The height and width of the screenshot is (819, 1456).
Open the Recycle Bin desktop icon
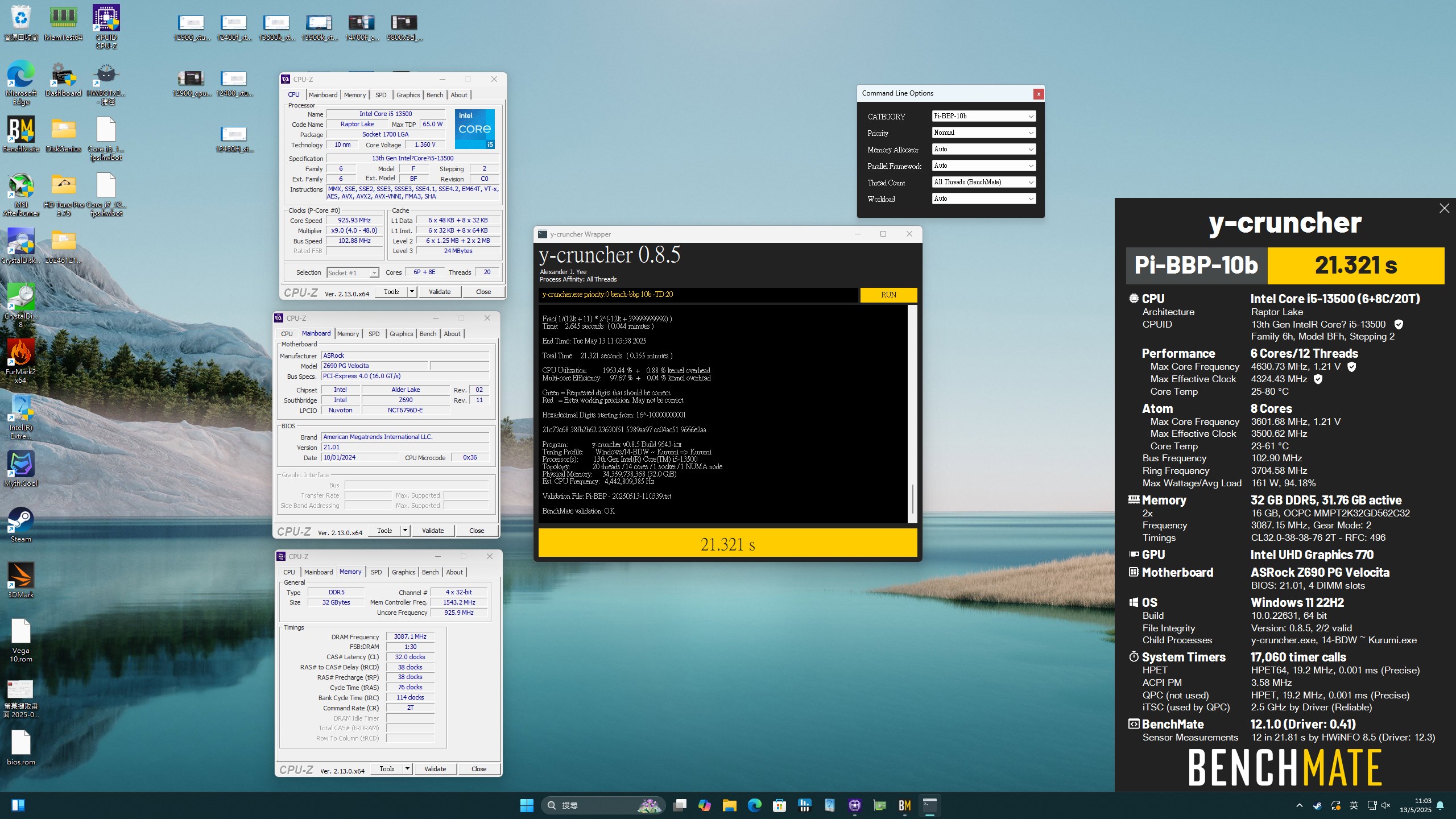(x=21, y=23)
